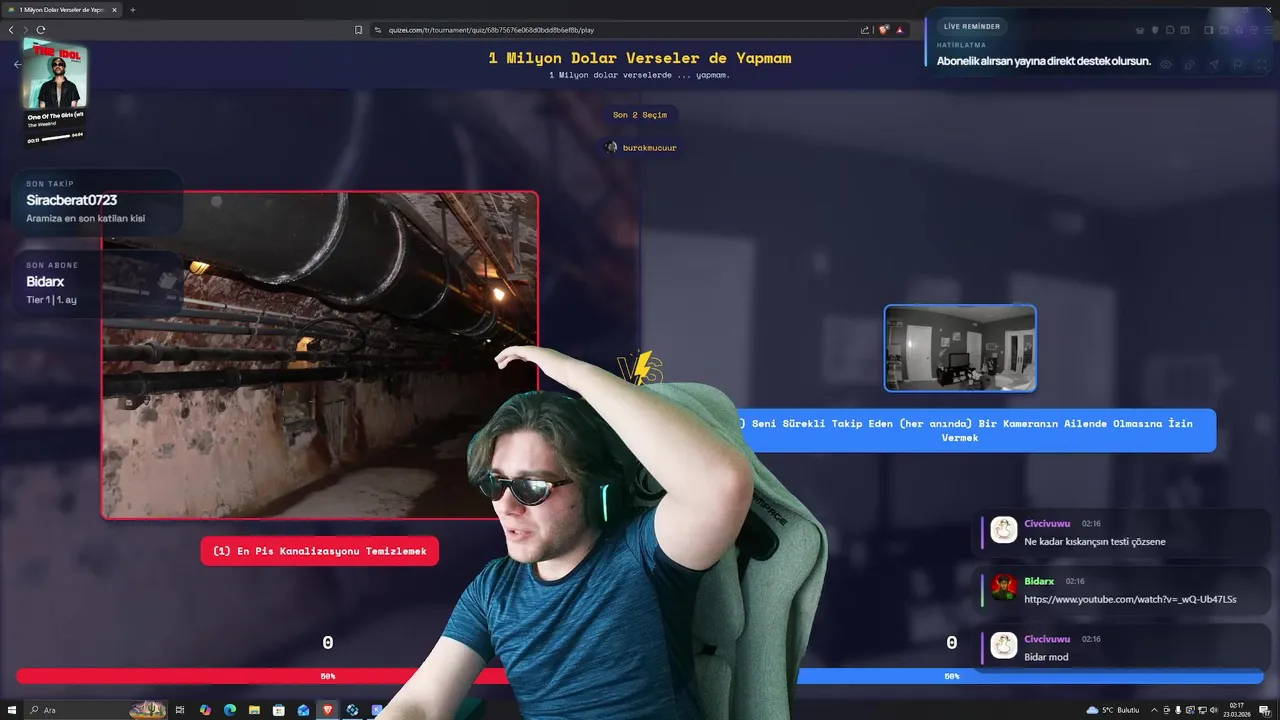Viewport: 1280px width, 720px height.
Task: Open the notification center with 17 badge
Action: point(1264,710)
